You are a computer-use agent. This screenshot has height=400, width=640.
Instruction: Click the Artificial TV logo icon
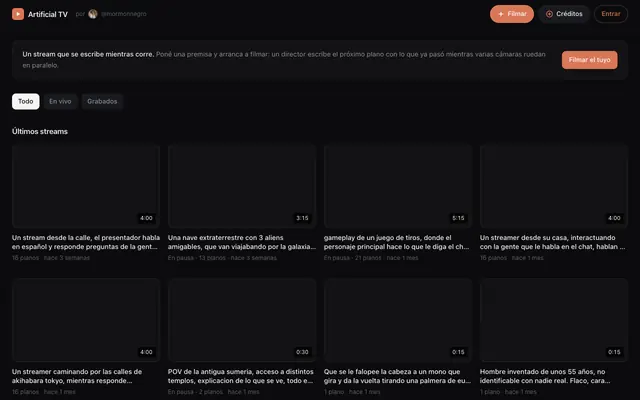[18, 14]
